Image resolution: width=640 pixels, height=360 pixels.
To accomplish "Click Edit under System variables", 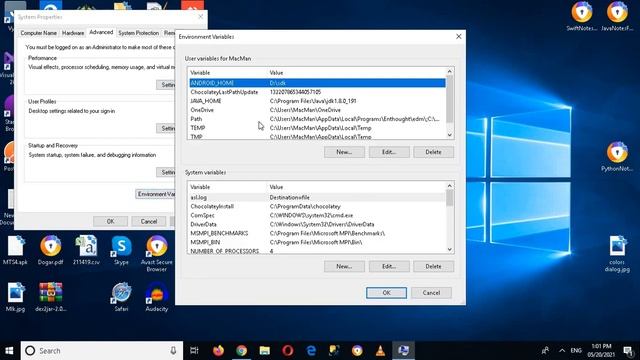I will click(x=389, y=267).
